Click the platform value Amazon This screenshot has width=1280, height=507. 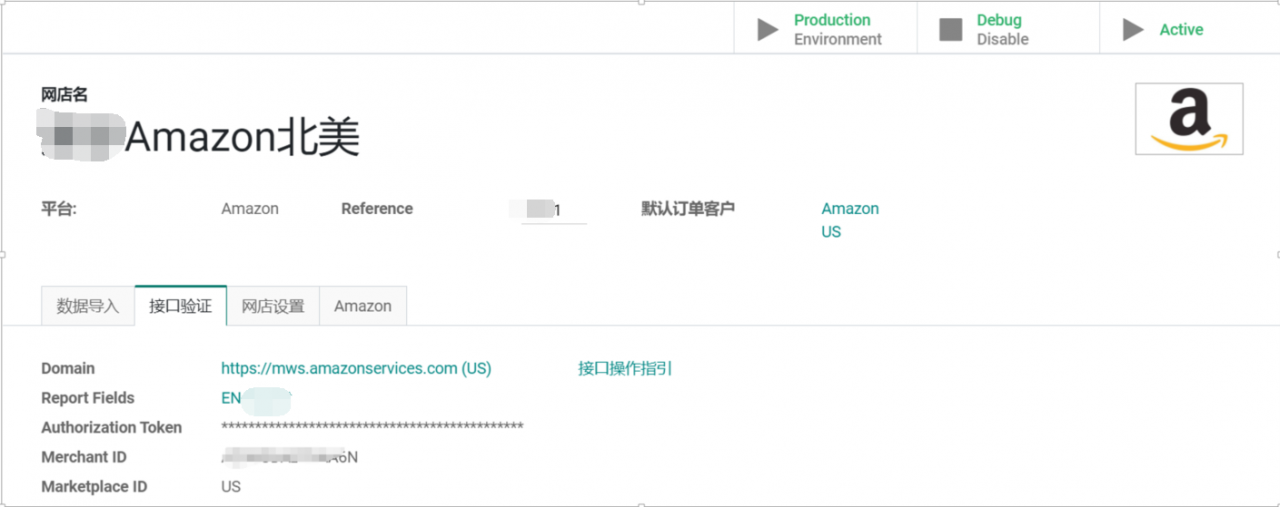coord(250,209)
